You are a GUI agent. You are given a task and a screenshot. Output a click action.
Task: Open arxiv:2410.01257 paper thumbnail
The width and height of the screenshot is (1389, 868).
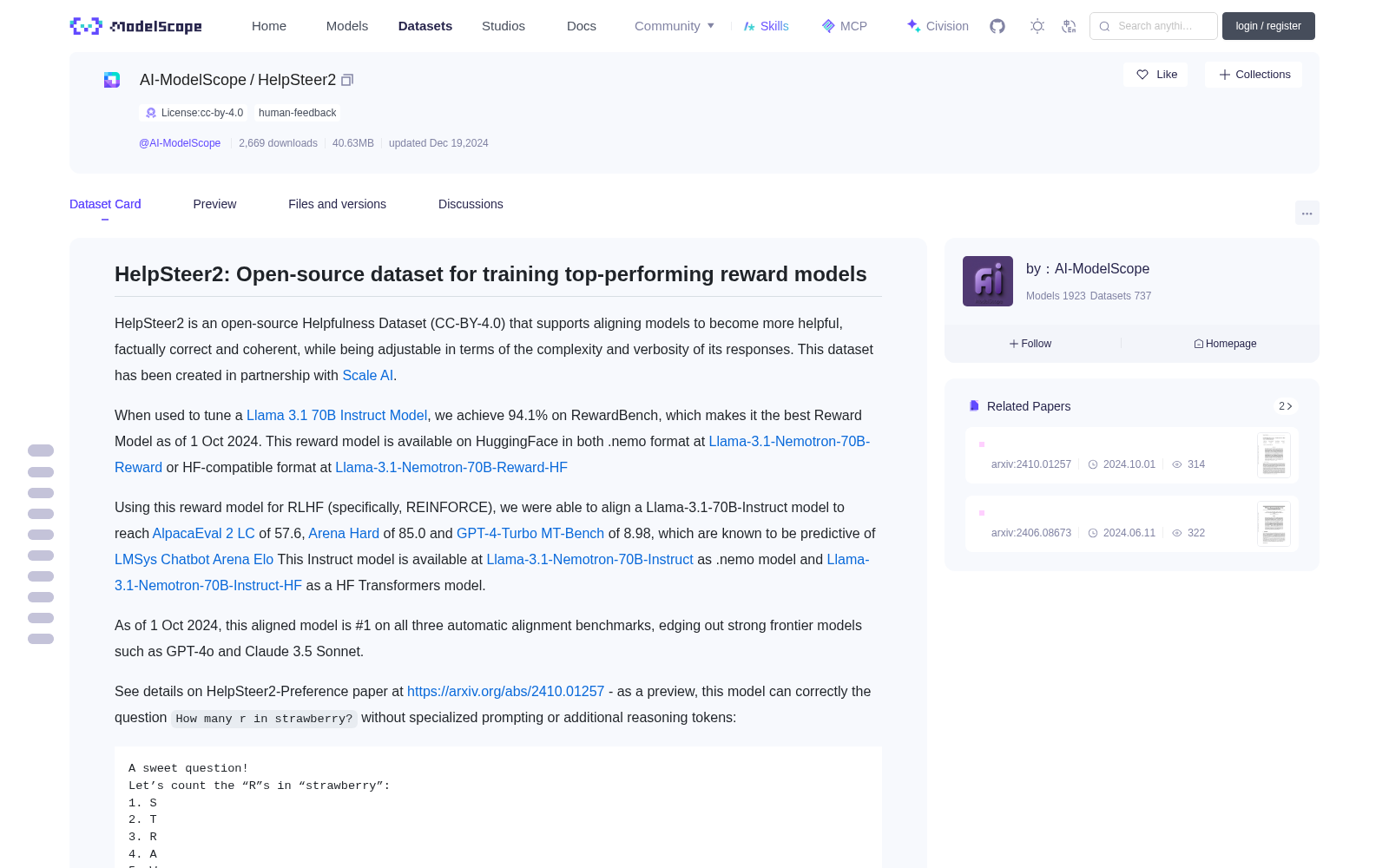[1274, 455]
